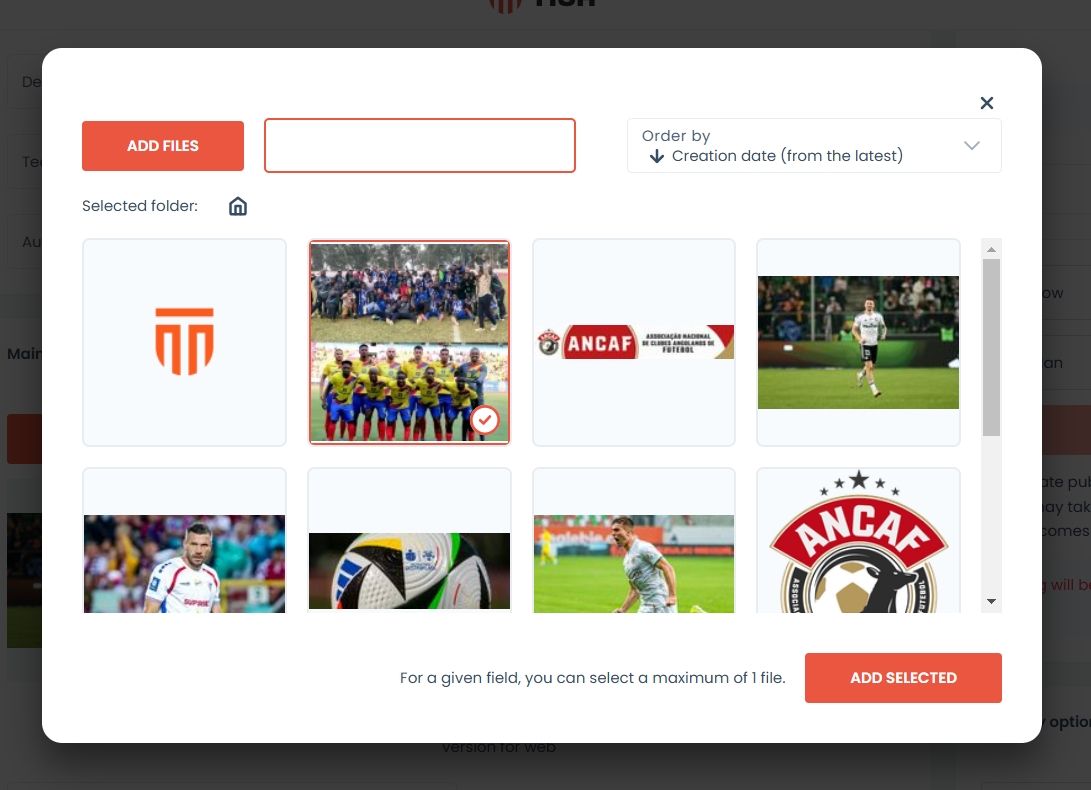
Task: Close the file picker dialog
Action: (986, 103)
